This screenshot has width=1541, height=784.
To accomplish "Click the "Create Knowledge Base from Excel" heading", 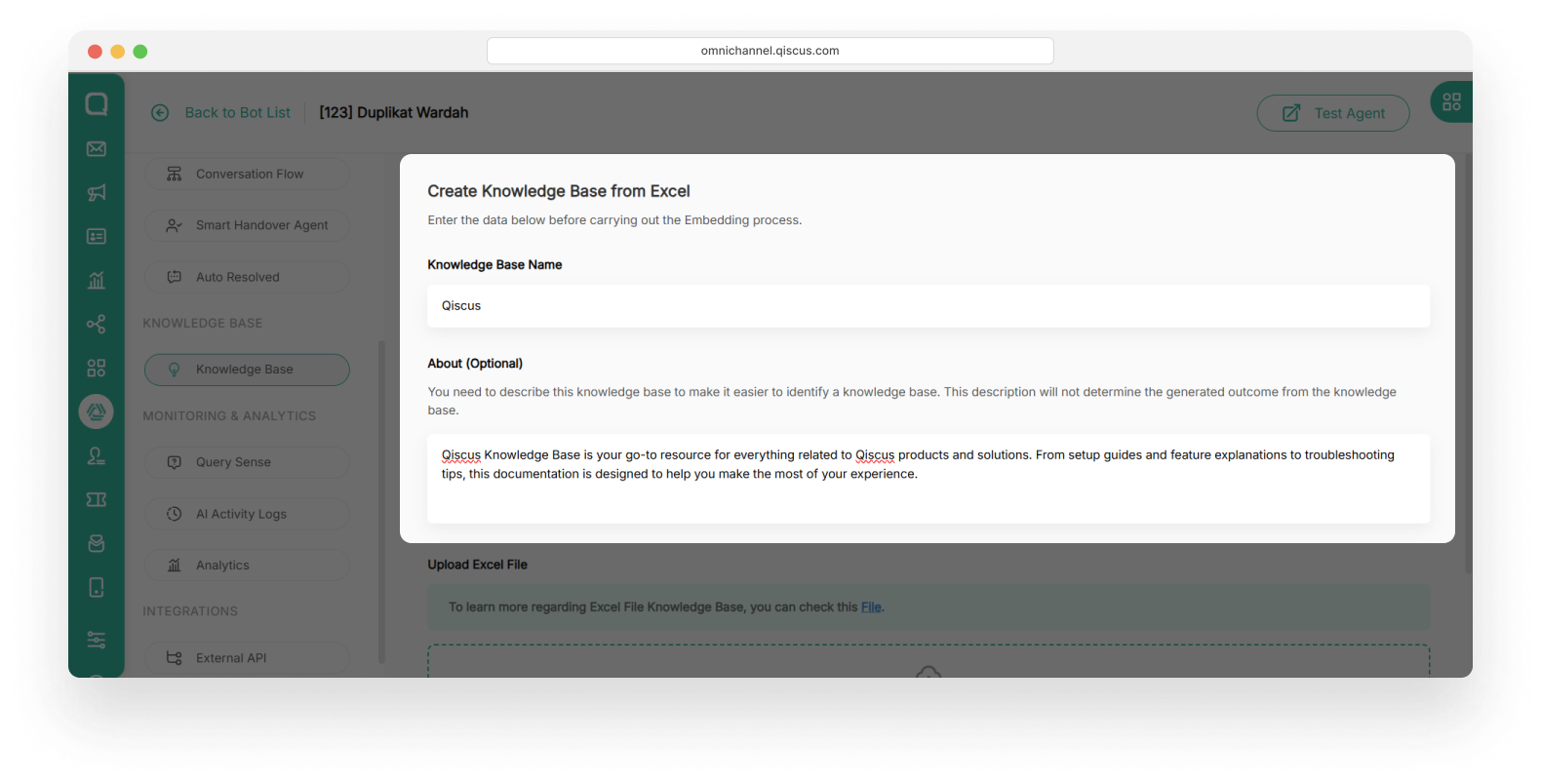I will coord(559,191).
